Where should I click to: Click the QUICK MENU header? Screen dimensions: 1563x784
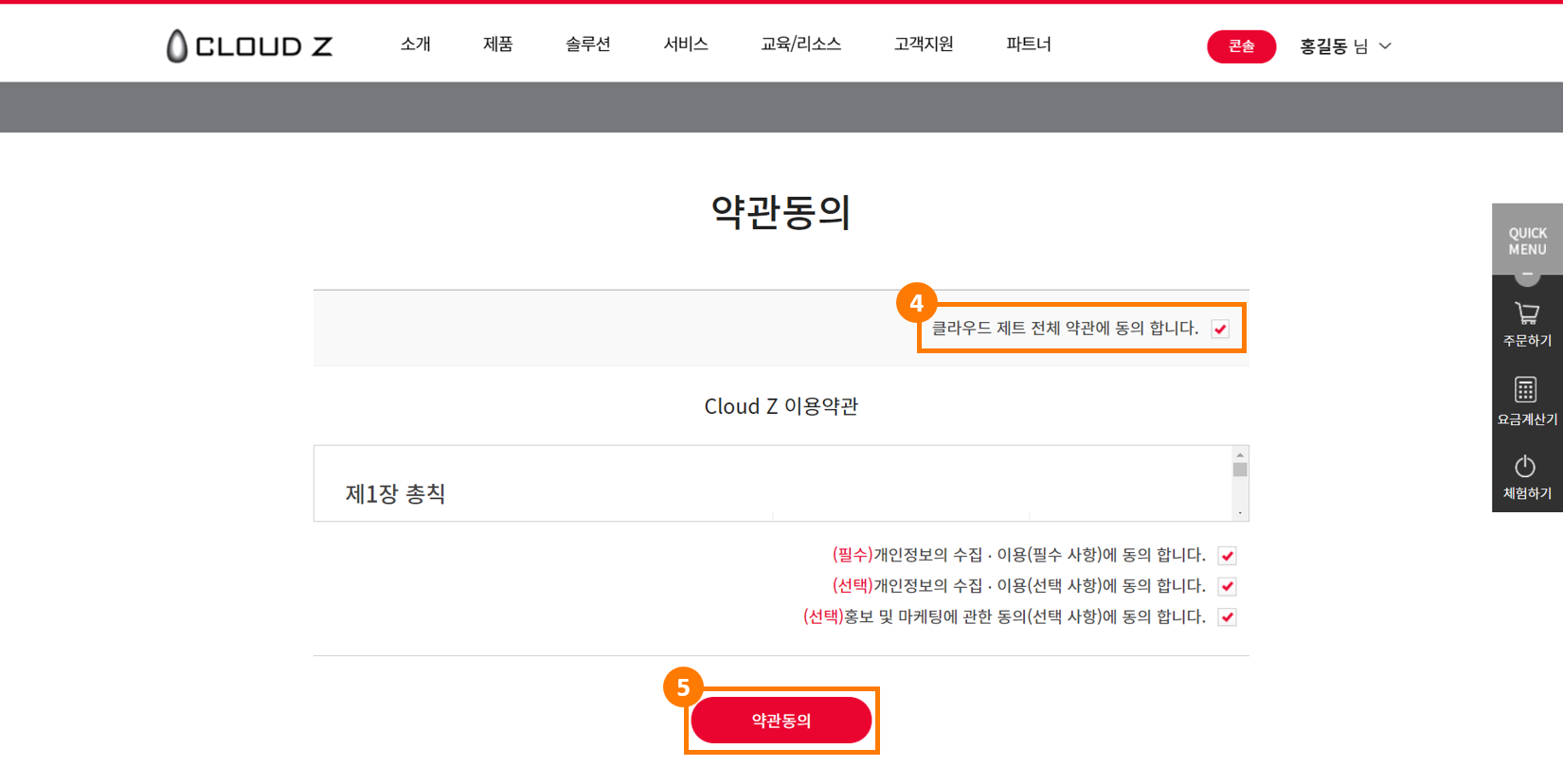pos(1527,241)
